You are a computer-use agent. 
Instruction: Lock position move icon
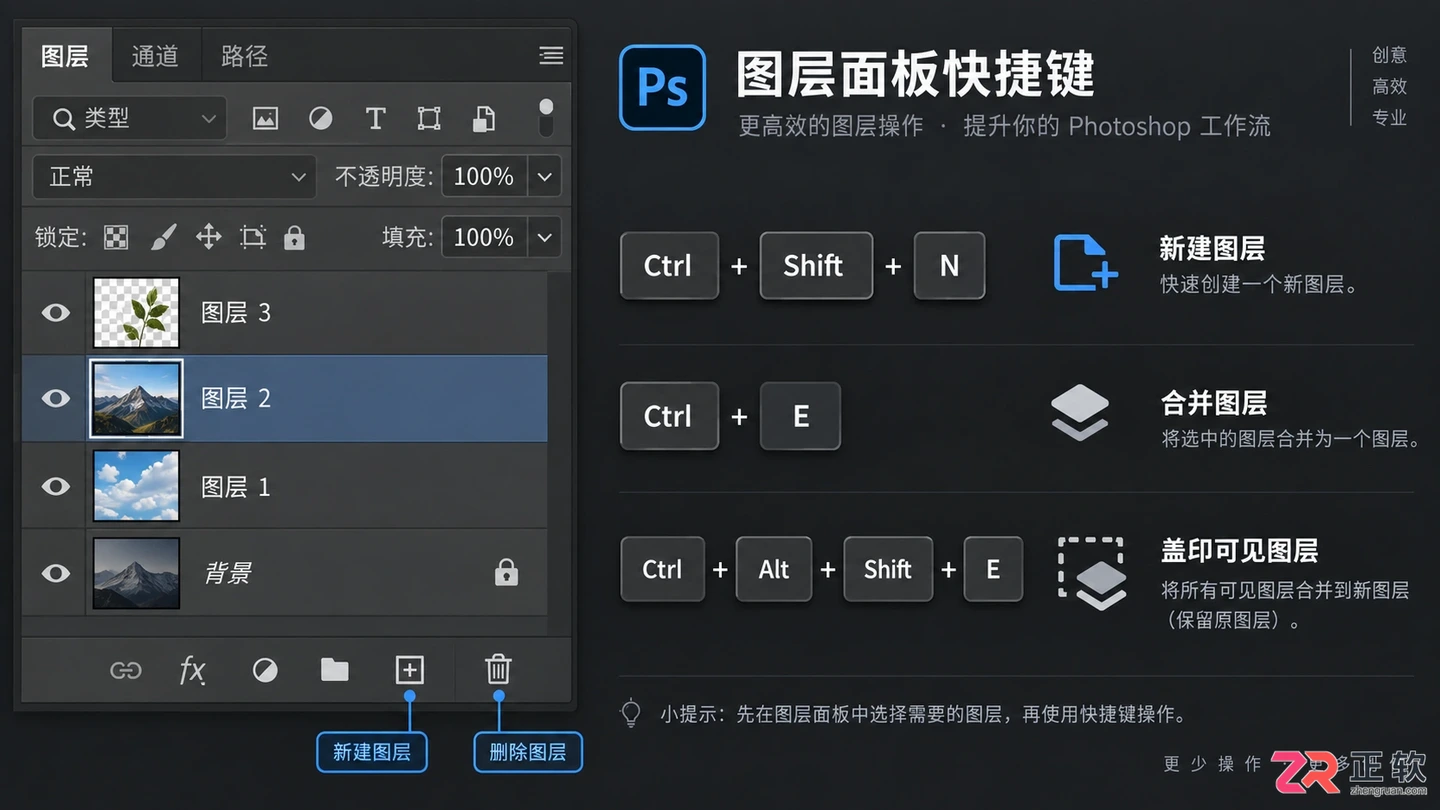pyautogui.click(x=208, y=237)
